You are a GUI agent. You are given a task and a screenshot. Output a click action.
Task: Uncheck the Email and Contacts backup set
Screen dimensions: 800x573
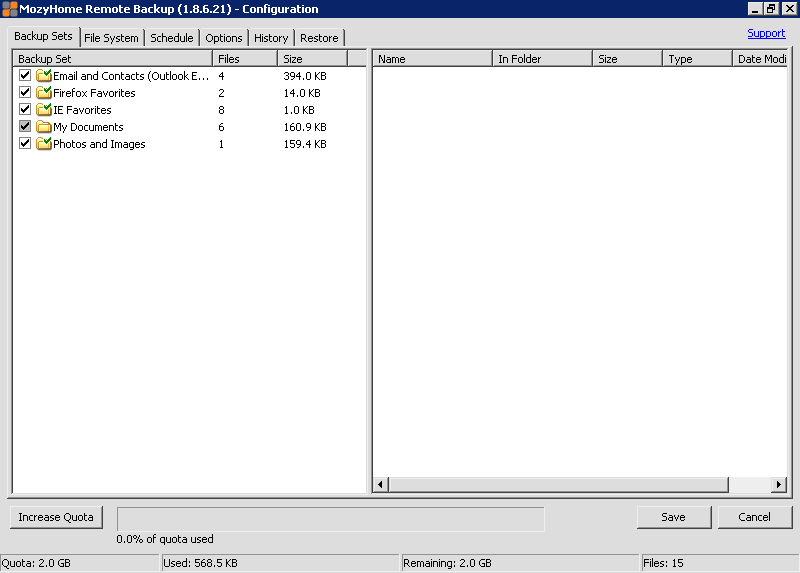pyautogui.click(x=24, y=75)
